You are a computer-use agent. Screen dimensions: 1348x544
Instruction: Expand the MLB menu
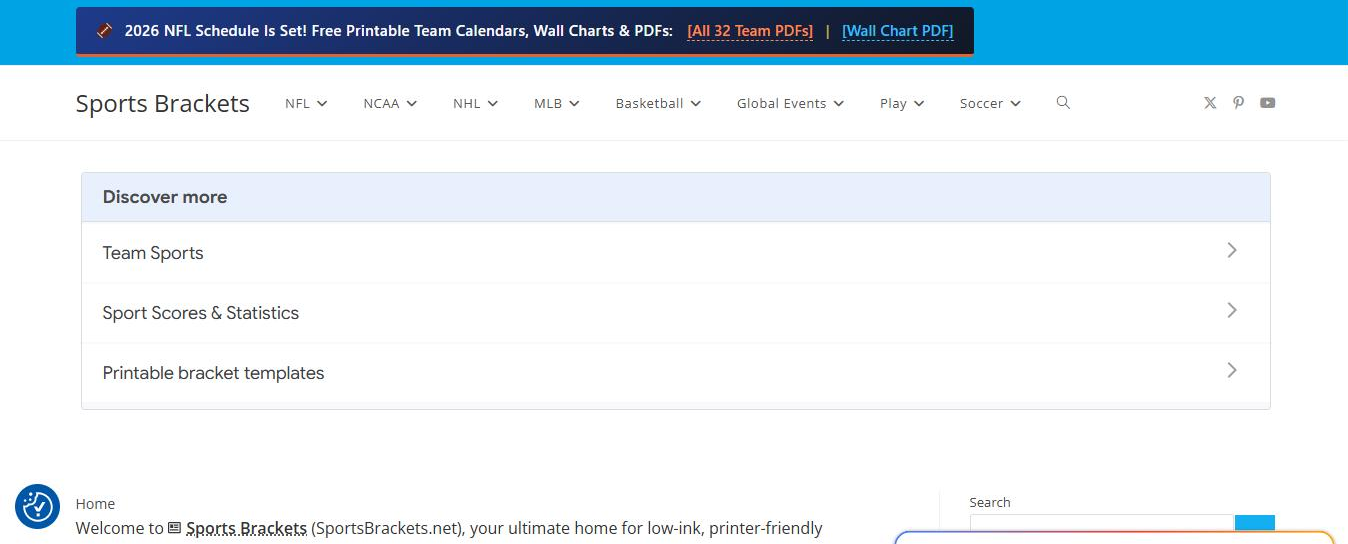pyautogui.click(x=557, y=103)
